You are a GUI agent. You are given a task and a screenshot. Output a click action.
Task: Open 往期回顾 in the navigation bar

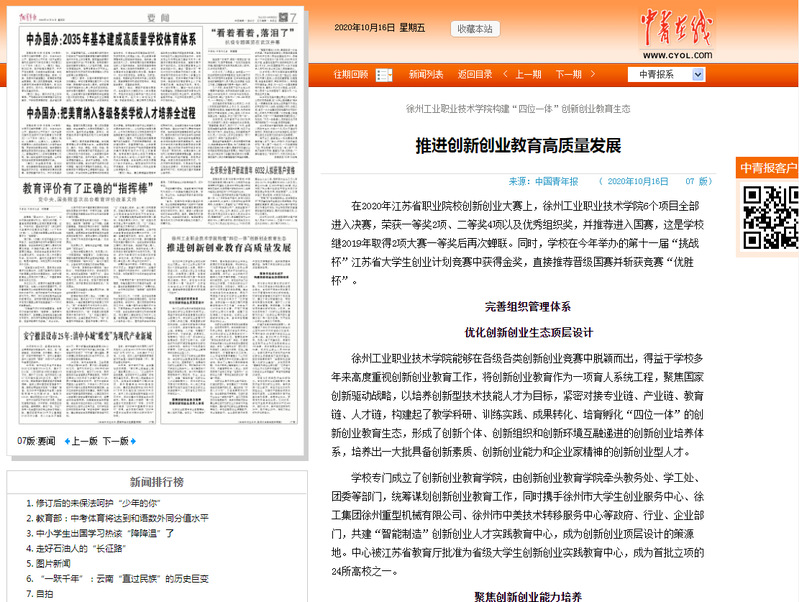tap(351, 74)
